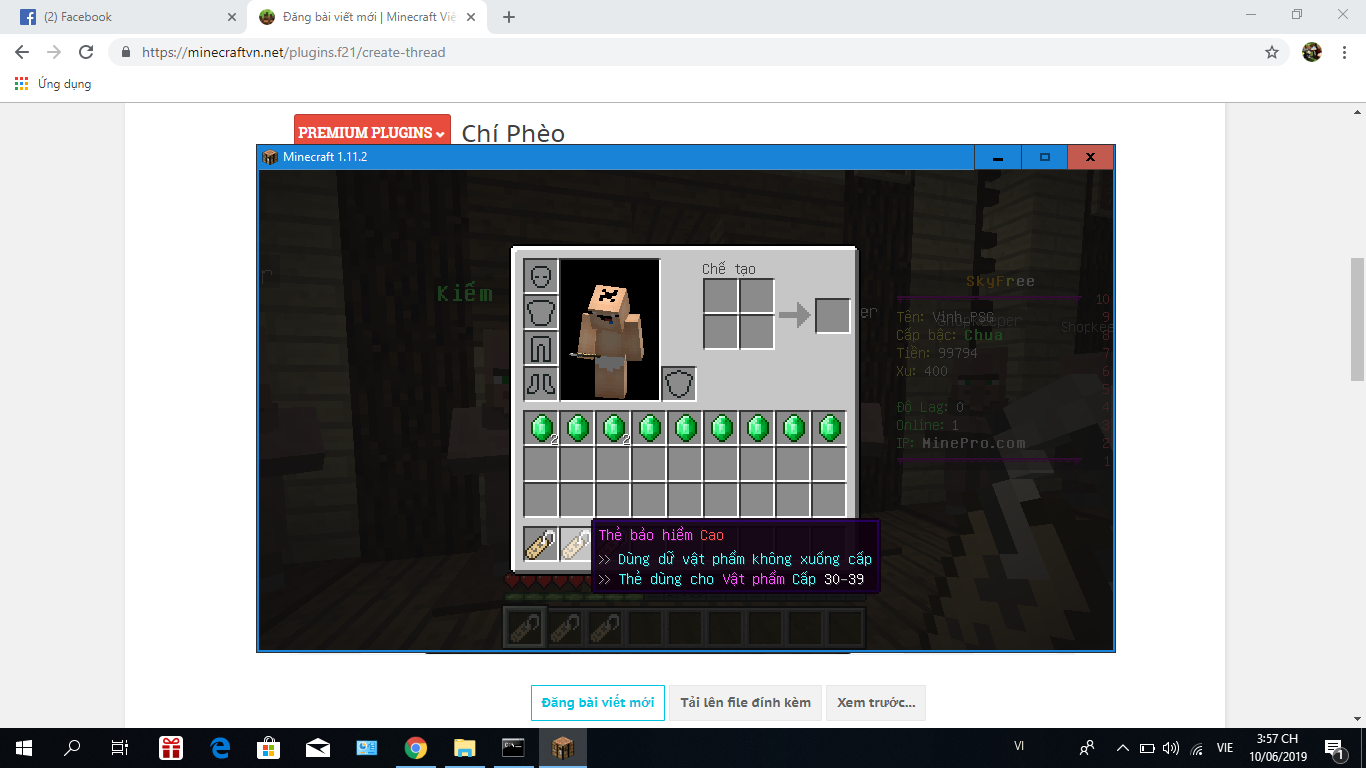The width and height of the screenshot is (1366, 768).
Task: Click the boots armor slot
Action: tap(541, 384)
